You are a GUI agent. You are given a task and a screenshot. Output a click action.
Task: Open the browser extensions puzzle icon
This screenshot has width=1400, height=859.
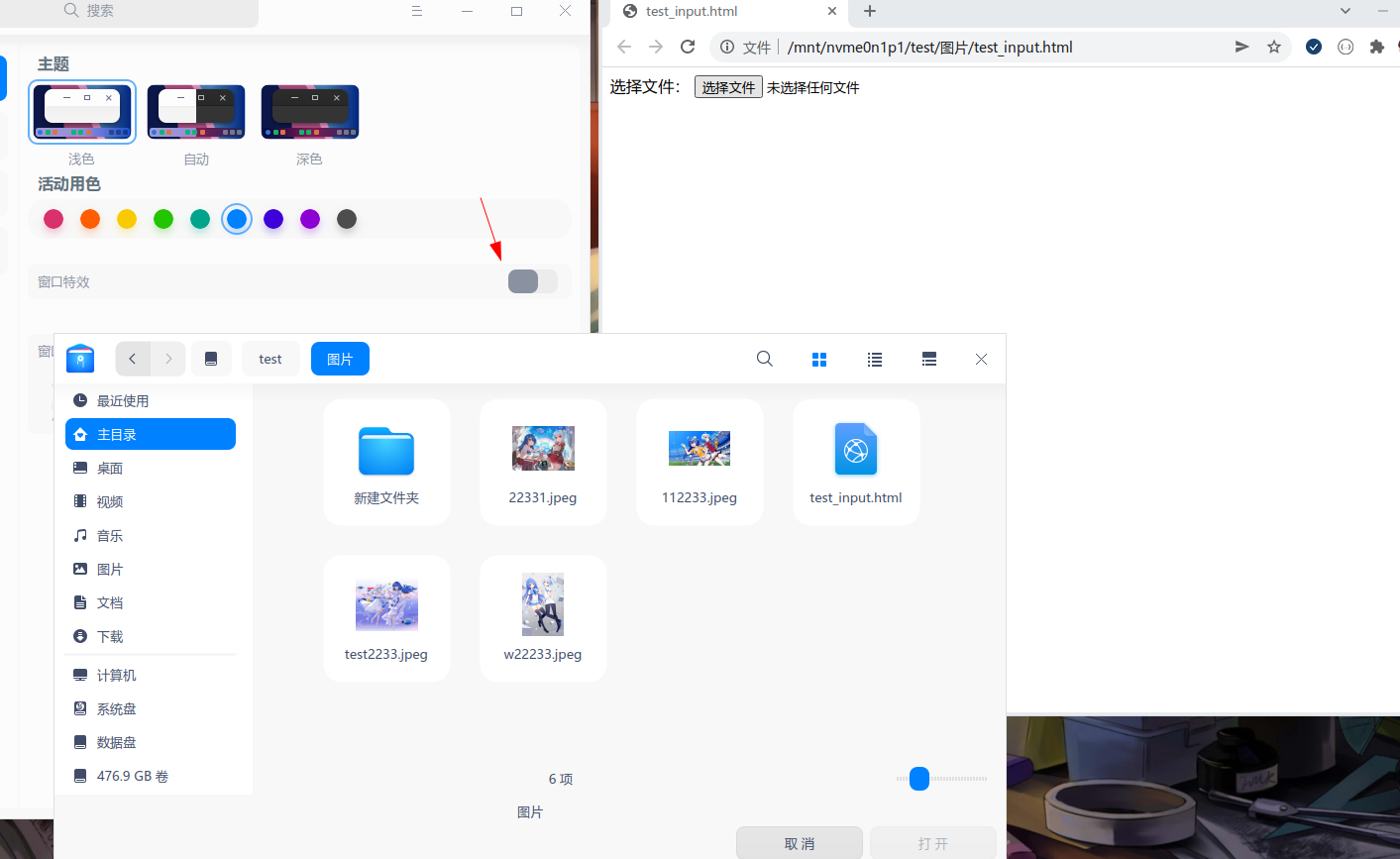click(x=1376, y=47)
